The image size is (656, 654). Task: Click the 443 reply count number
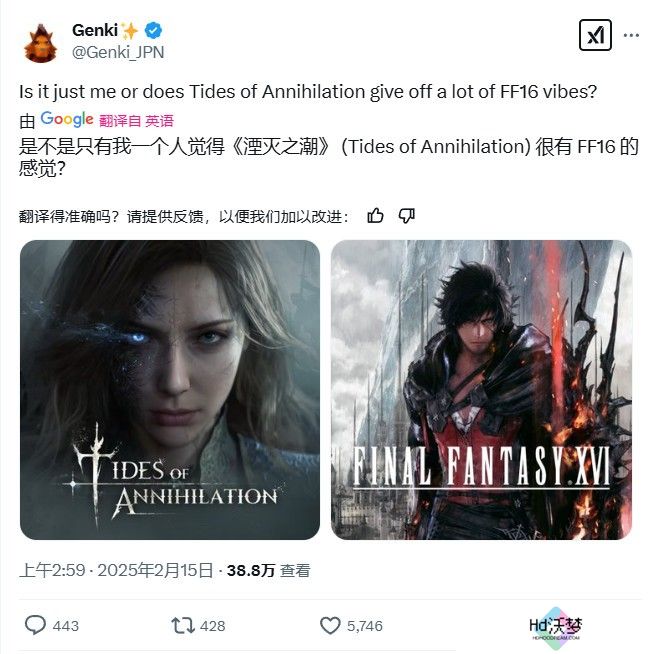[x=66, y=626]
